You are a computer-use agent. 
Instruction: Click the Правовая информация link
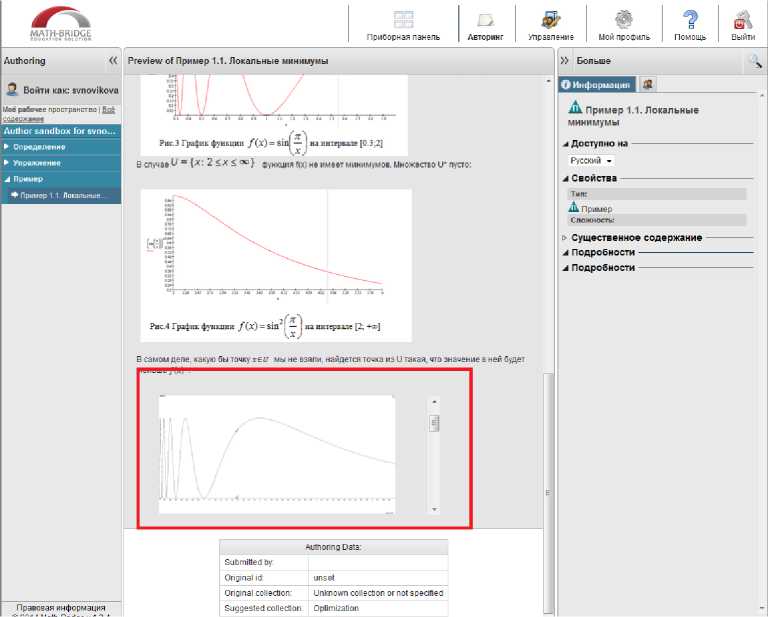[x=61, y=608]
